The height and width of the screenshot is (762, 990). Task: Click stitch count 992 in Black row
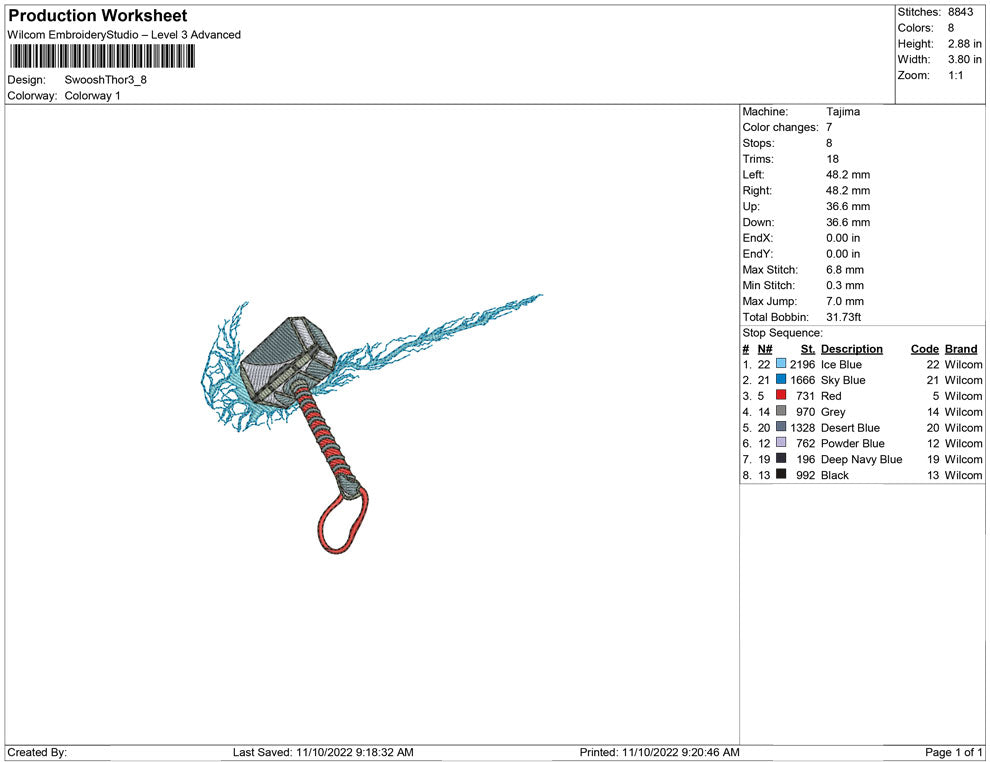pyautogui.click(x=806, y=475)
